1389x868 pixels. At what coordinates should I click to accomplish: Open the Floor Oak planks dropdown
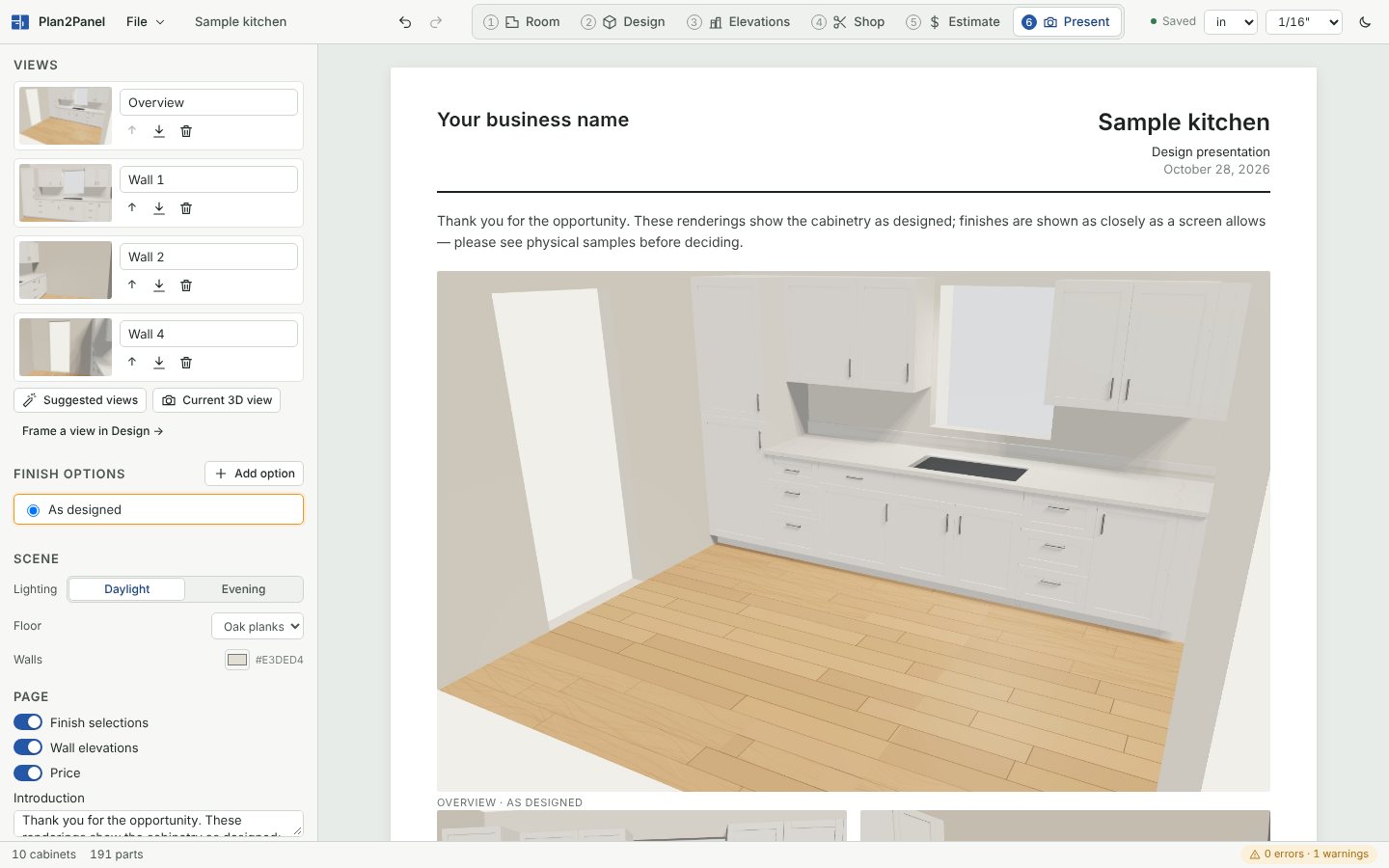tap(258, 627)
